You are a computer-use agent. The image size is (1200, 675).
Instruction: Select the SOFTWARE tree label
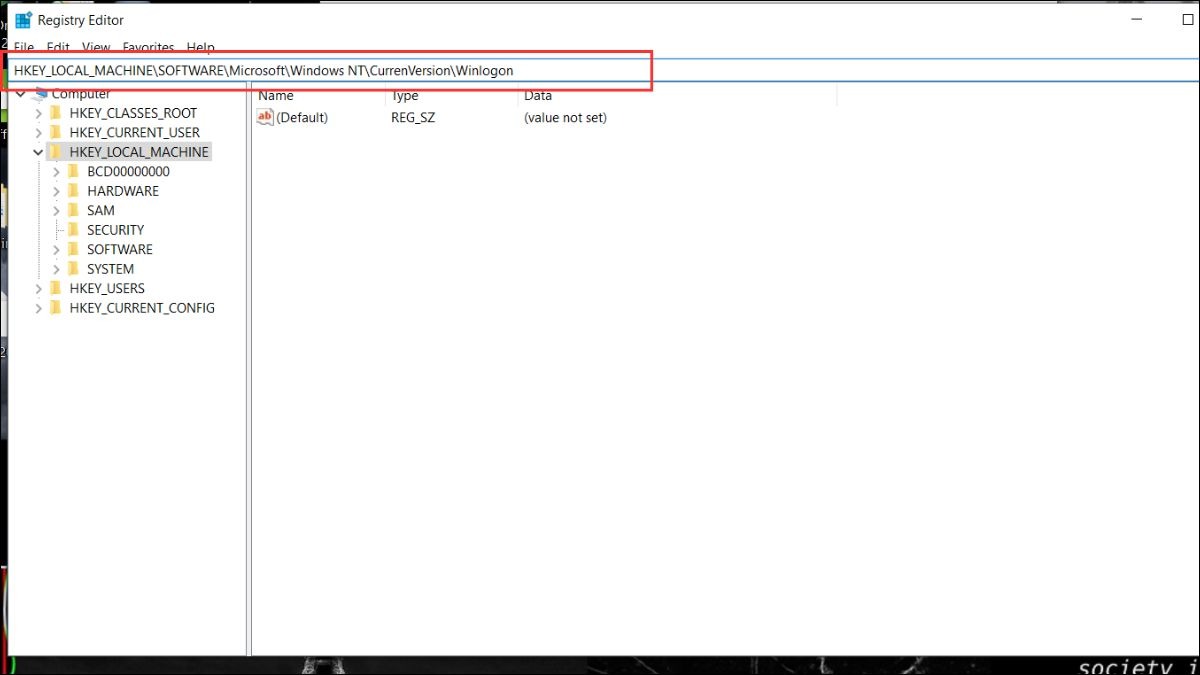click(119, 249)
